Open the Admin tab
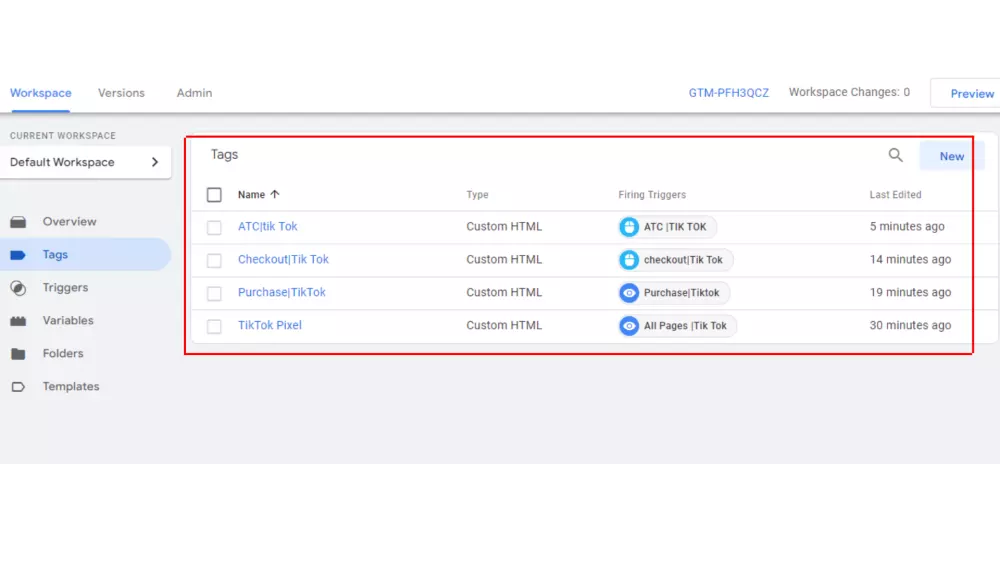 (x=194, y=93)
